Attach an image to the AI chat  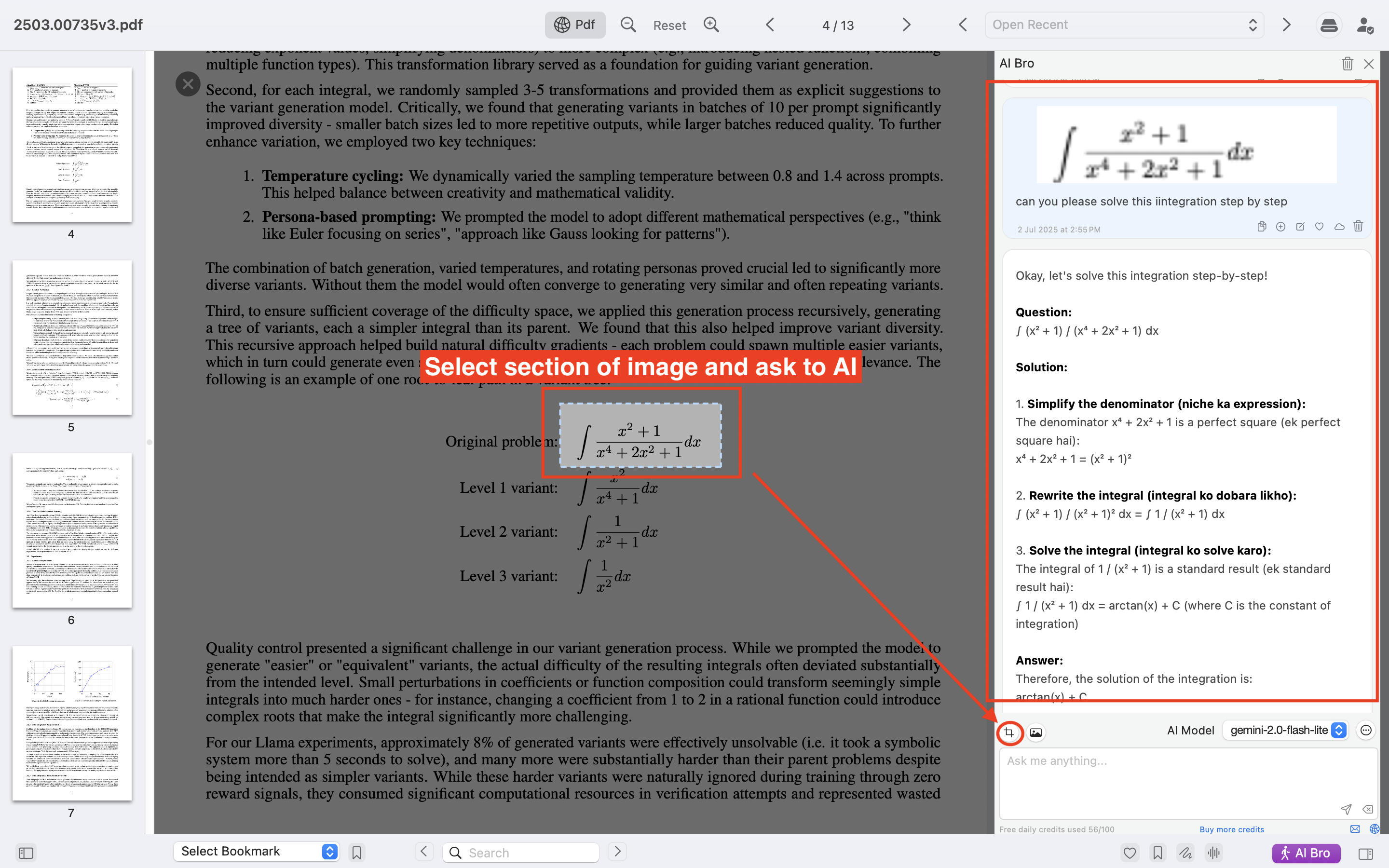point(1035,732)
